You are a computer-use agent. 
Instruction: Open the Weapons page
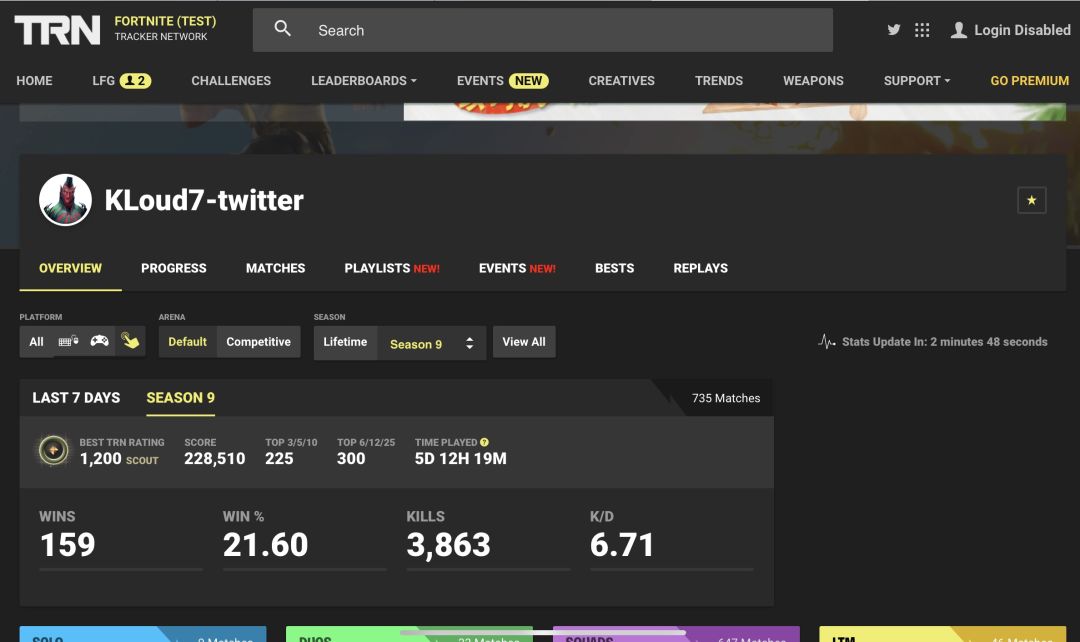[813, 81]
